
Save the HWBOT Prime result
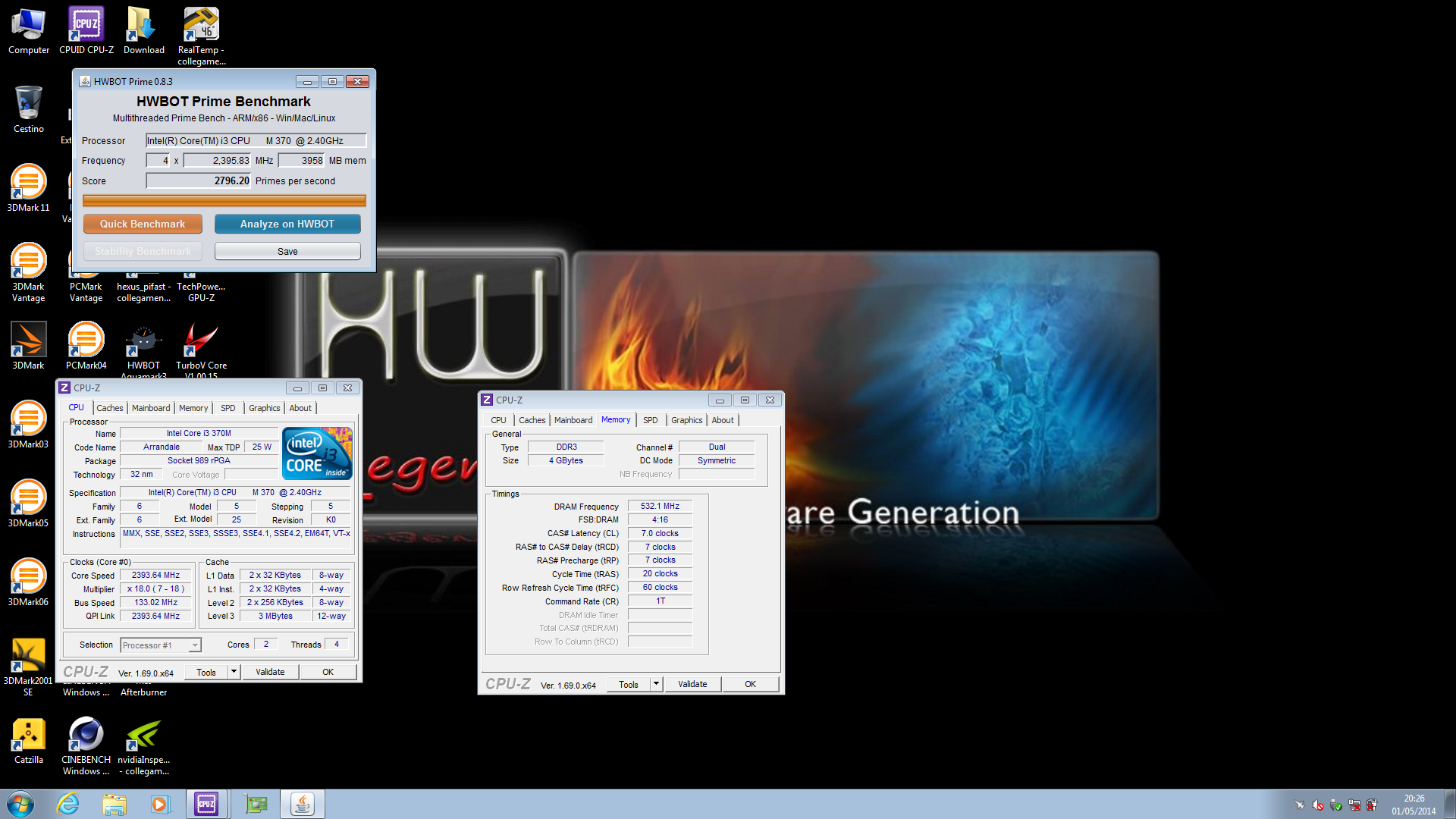point(287,251)
